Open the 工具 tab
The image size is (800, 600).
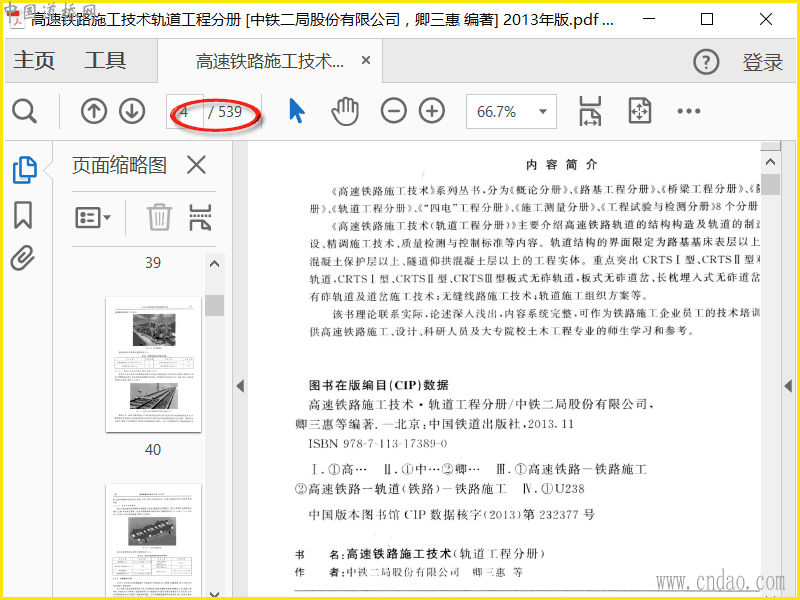[x=105, y=61]
